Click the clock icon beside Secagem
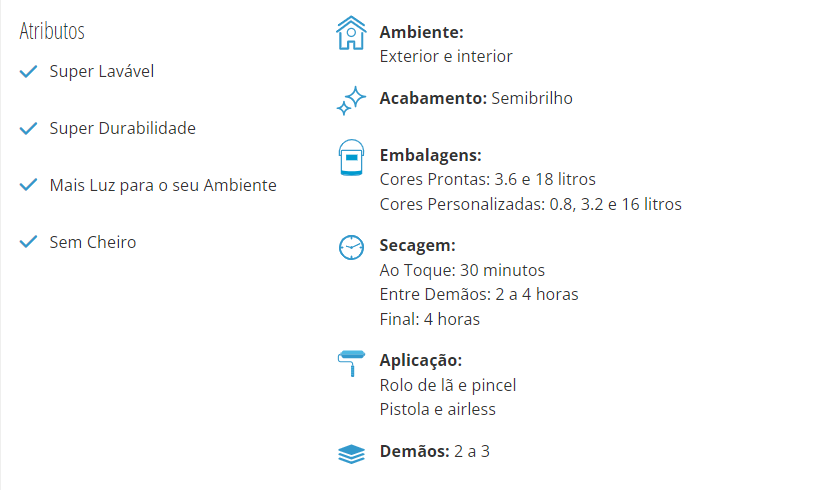The height and width of the screenshot is (490, 813). [x=351, y=247]
